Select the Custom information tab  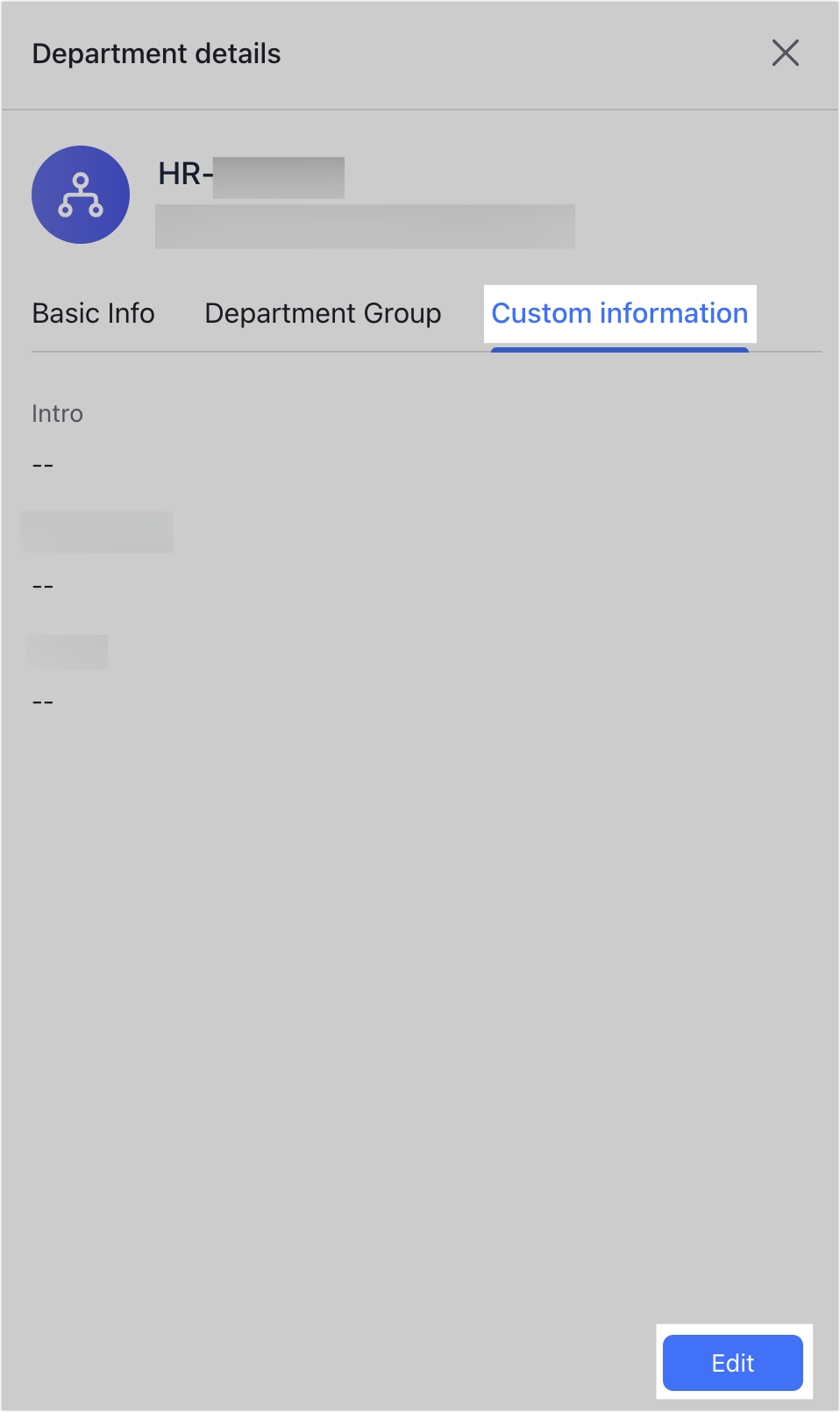pyautogui.click(x=620, y=313)
